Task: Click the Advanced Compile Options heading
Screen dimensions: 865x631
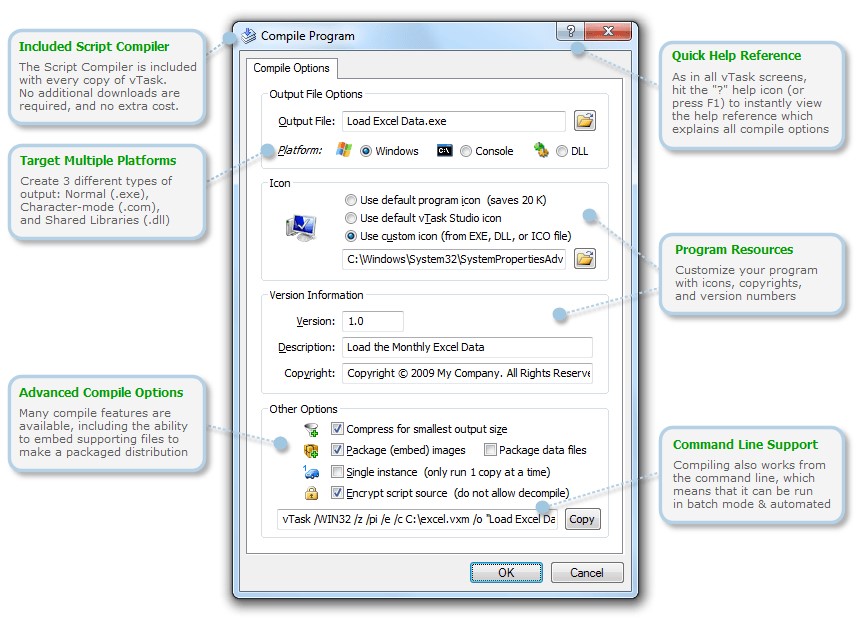Action: [x=101, y=392]
